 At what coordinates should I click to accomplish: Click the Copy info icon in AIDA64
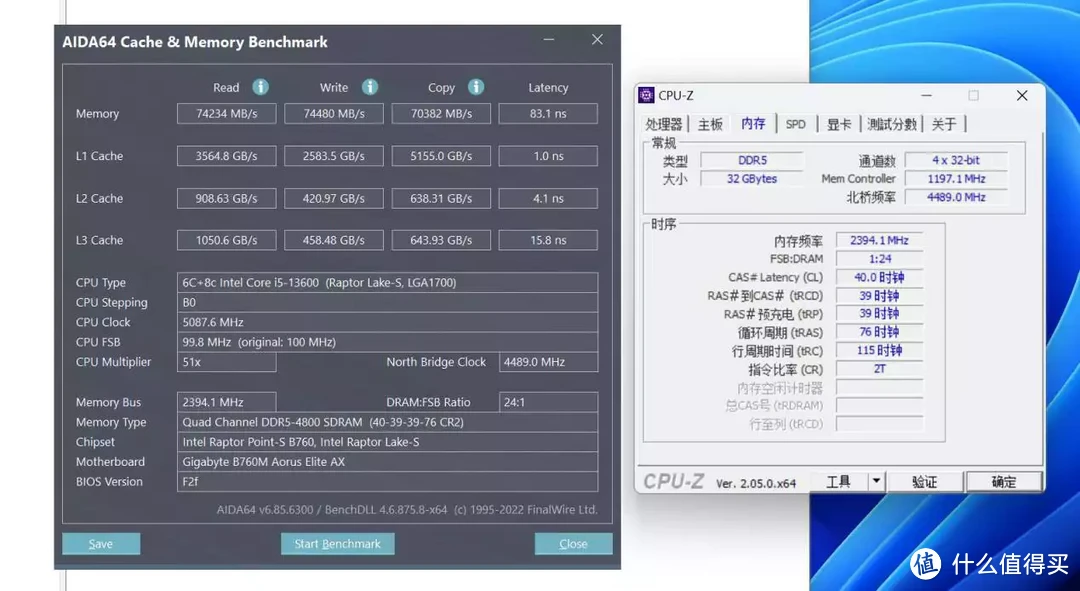click(476, 87)
